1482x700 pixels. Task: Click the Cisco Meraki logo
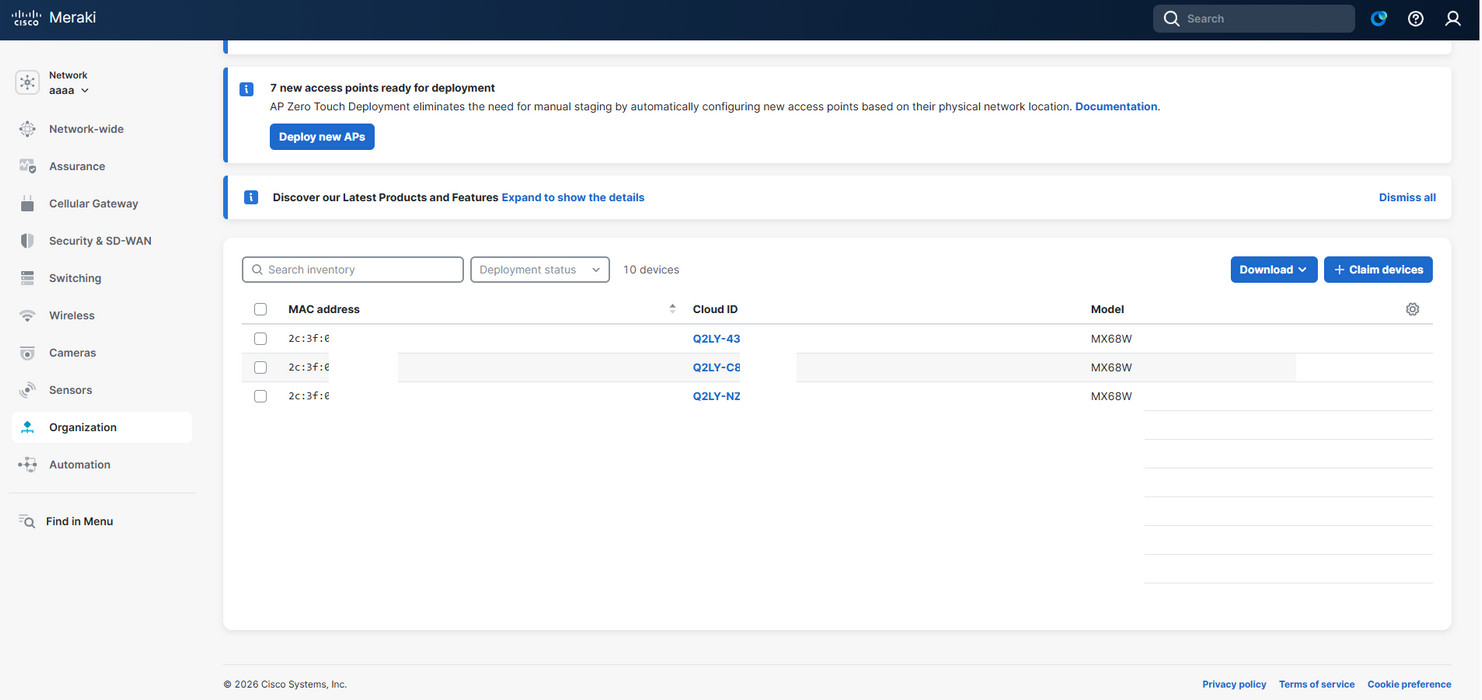(54, 18)
